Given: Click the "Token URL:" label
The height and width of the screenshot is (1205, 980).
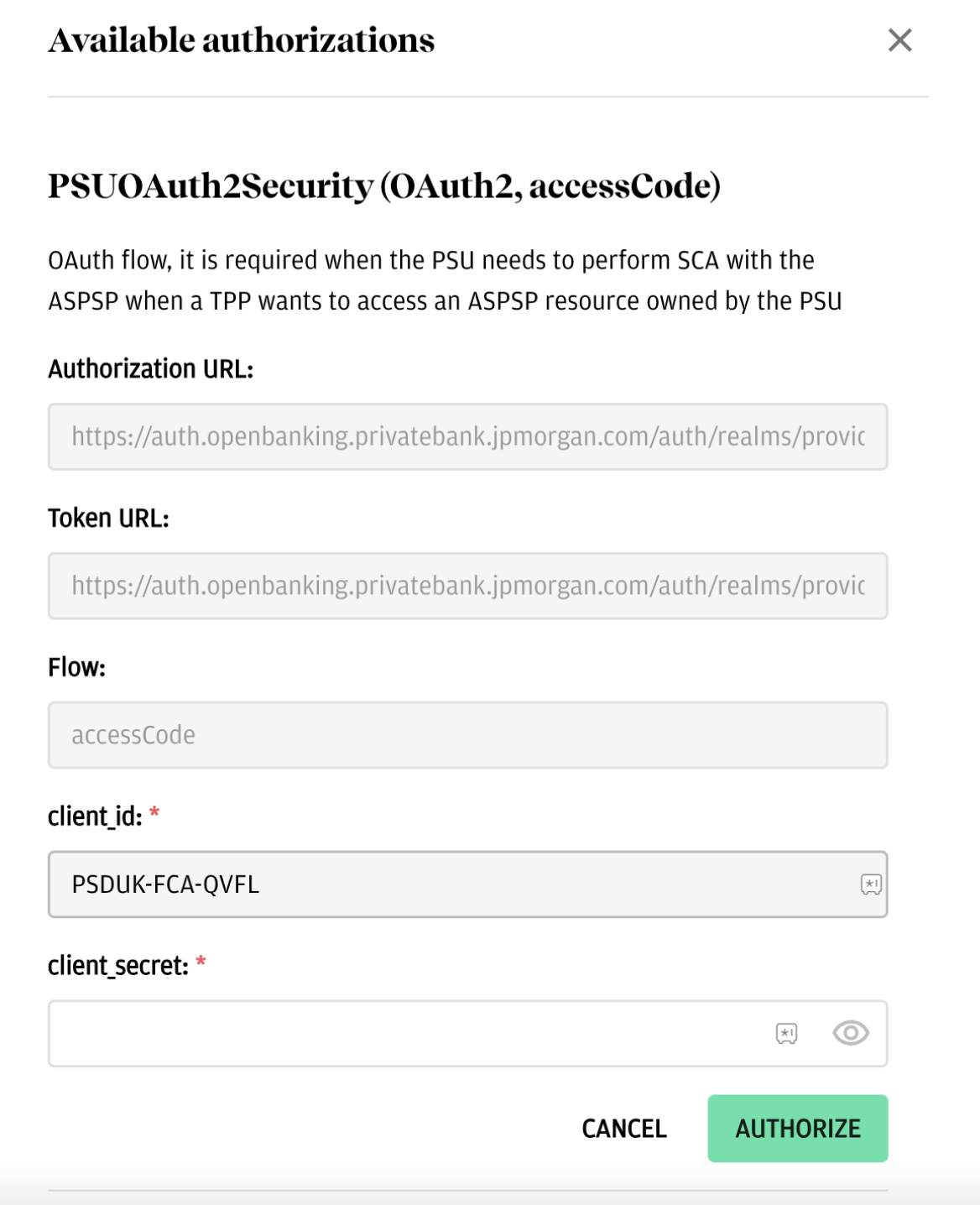Looking at the screenshot, I should [108, 519].
